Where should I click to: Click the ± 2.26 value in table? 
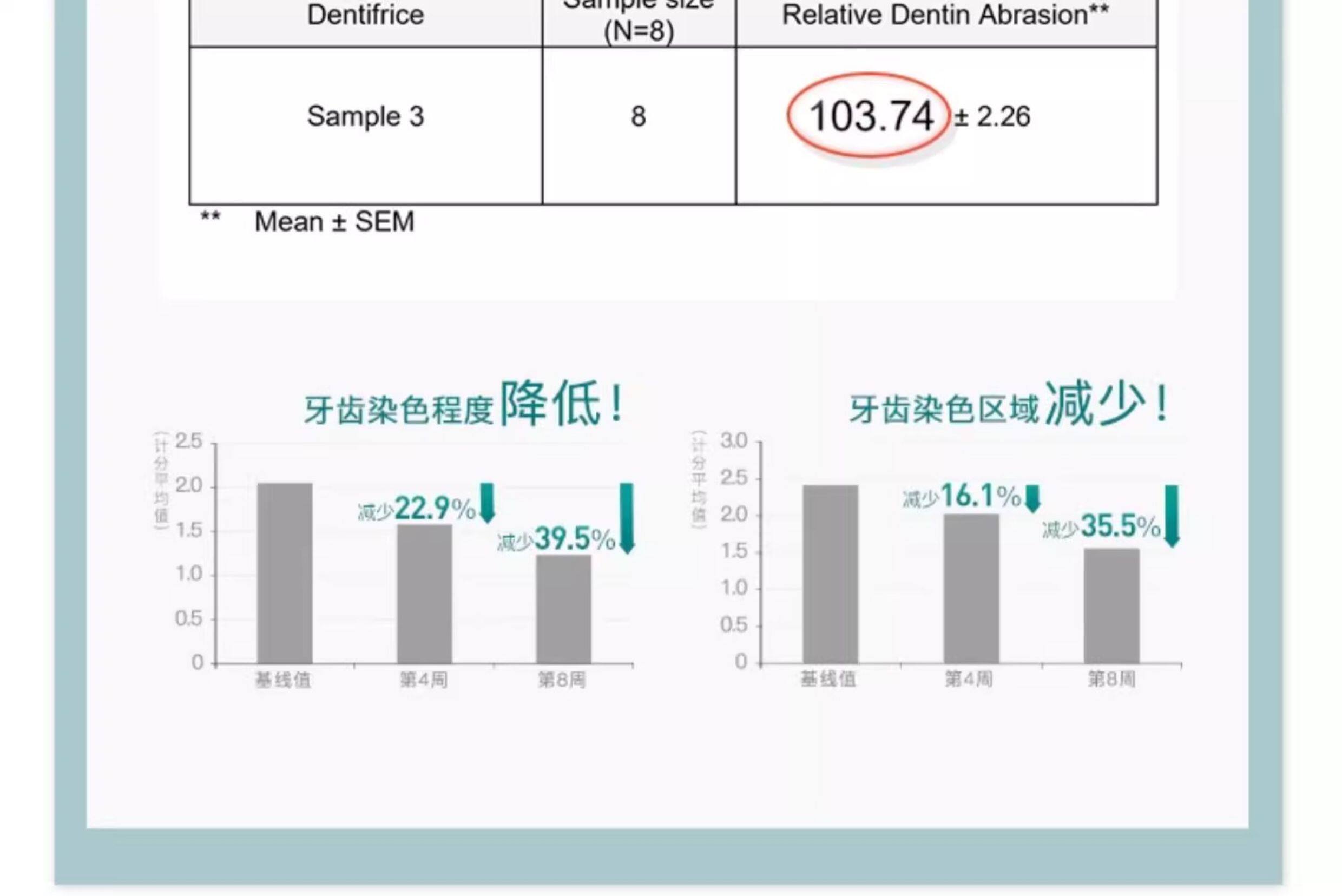[992, 116]
